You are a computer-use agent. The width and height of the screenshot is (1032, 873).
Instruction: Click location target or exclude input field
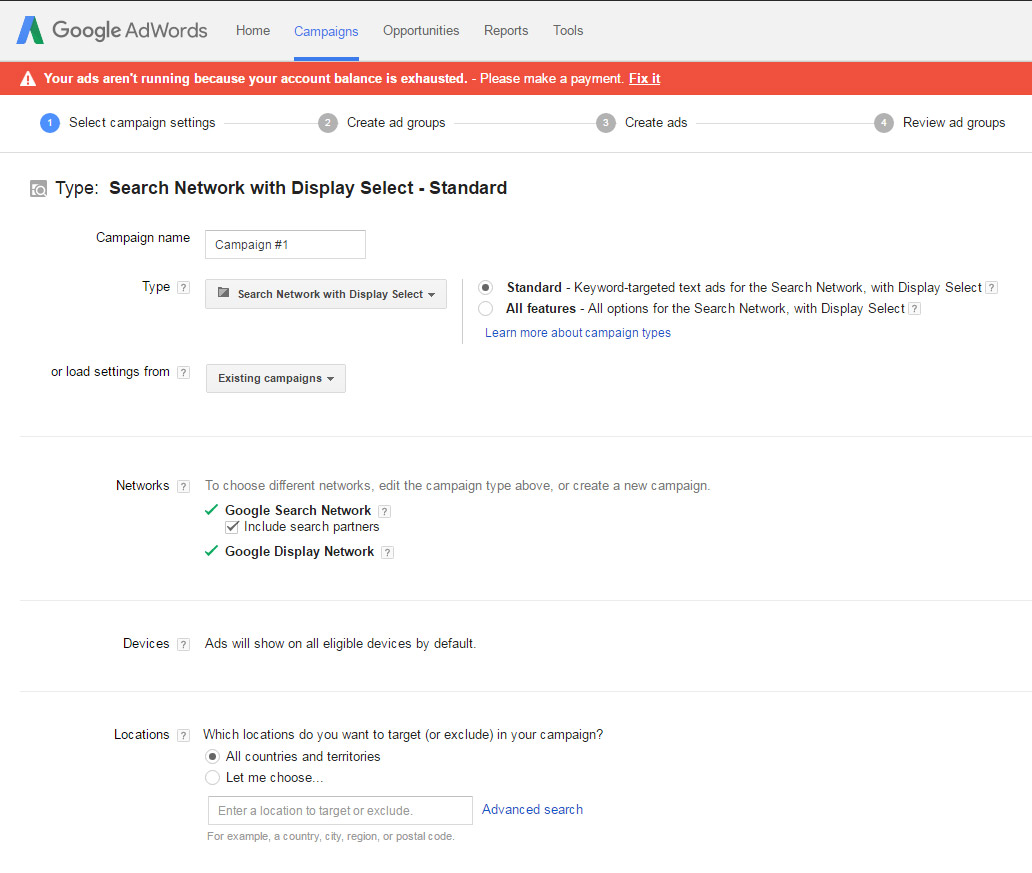340,810
